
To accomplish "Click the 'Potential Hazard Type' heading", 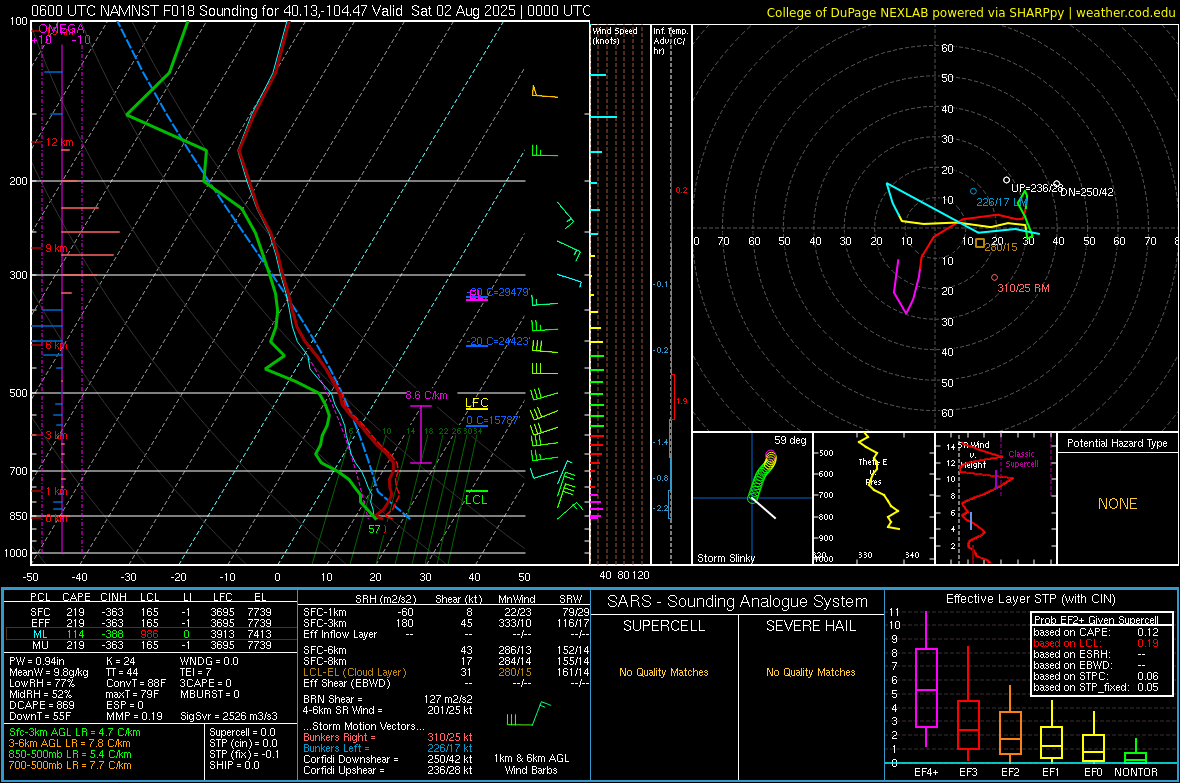I will point(1117,443).
